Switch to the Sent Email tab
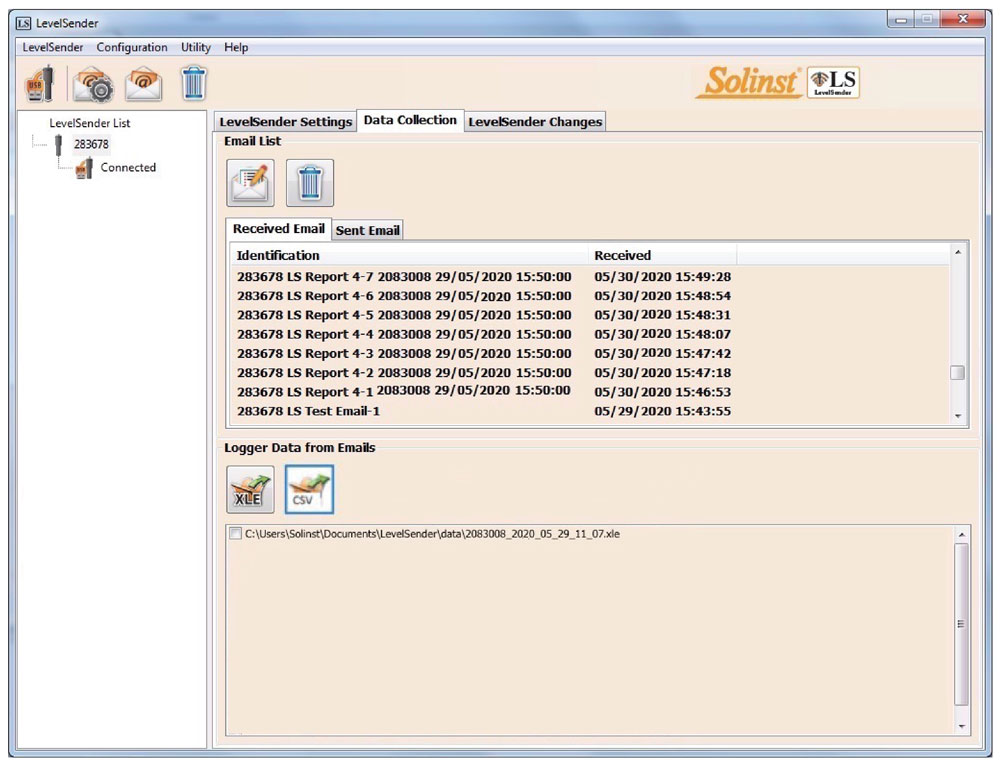This screenshot has height=766, width=1000. [x=367, y=229]
